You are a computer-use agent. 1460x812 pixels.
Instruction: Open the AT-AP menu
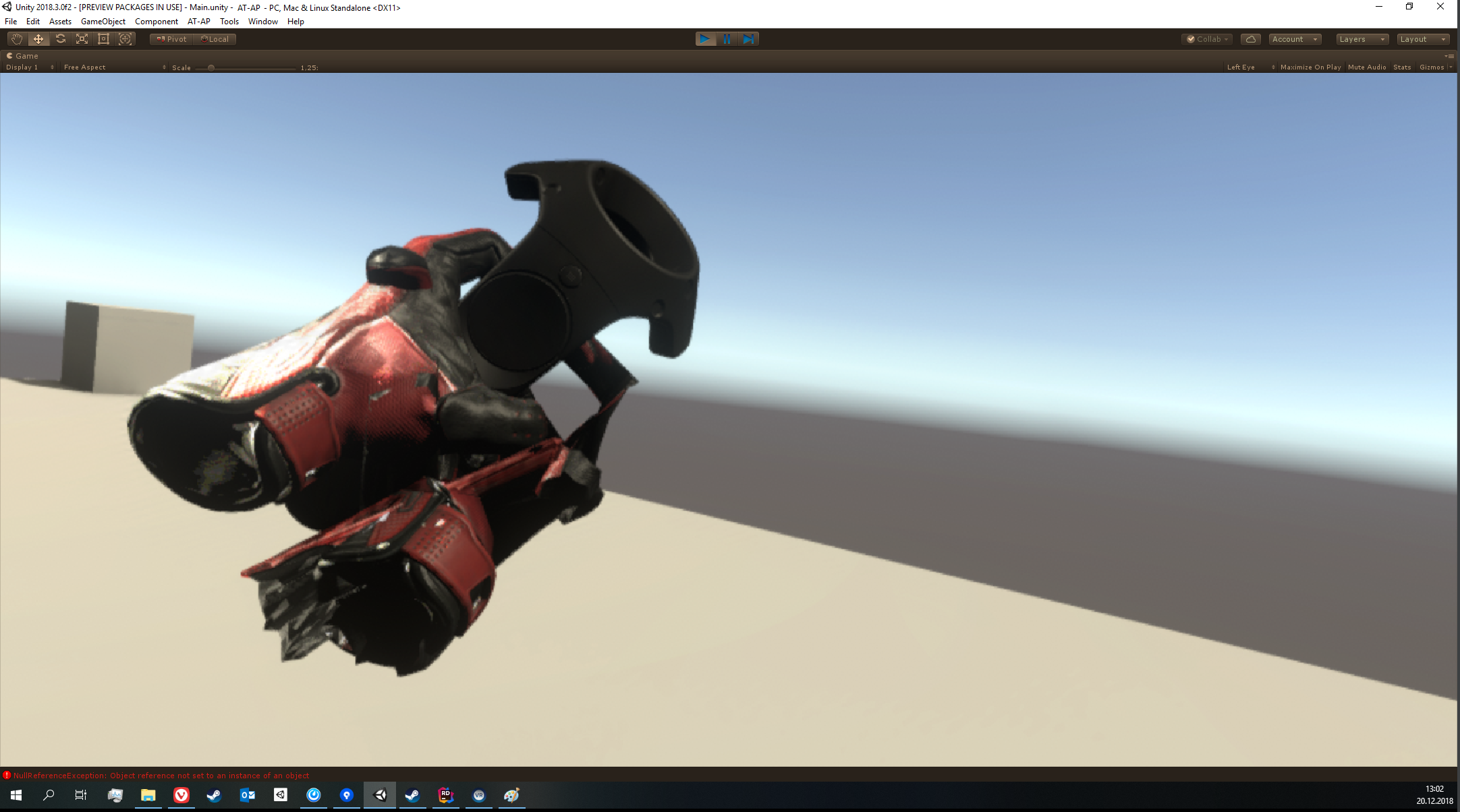coord(198,22)
